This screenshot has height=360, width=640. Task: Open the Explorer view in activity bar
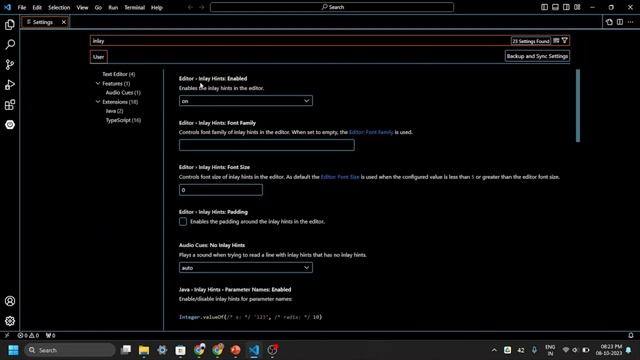click(x=10, y=24)
